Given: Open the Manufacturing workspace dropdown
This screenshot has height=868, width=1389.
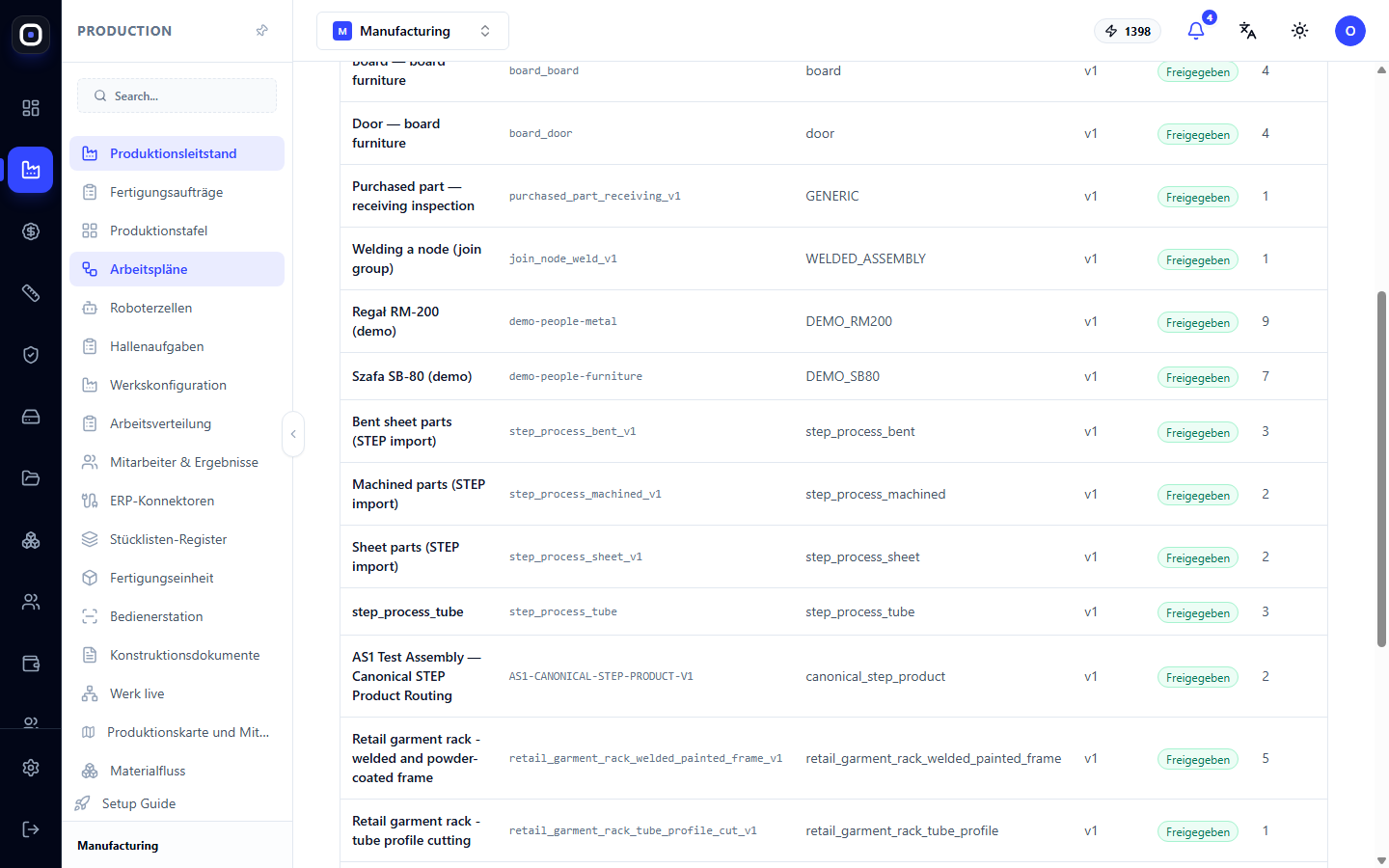Looking at the screenshot, I should (413, 31).
